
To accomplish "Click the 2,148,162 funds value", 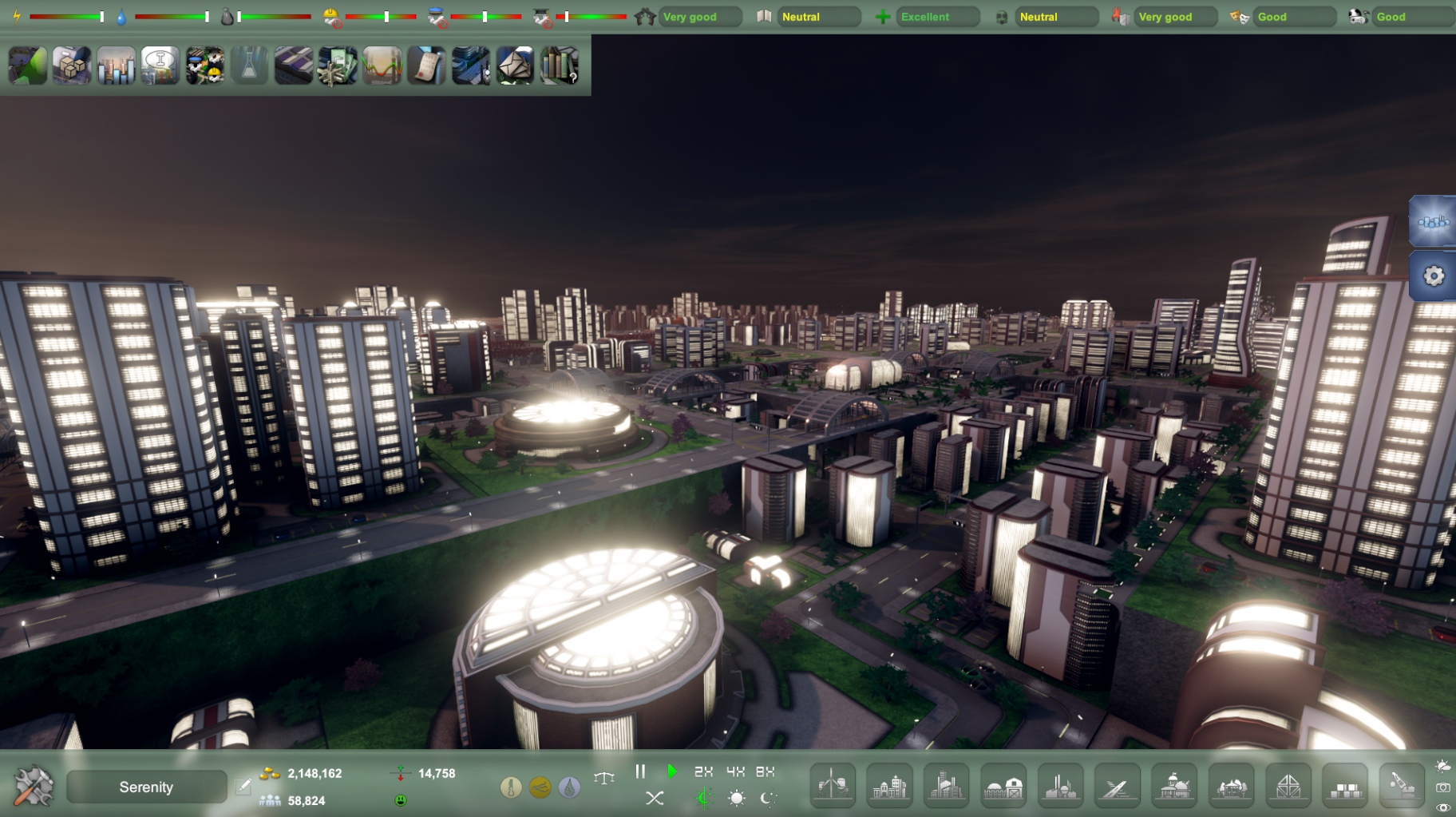I will click(x=315, y=774).
